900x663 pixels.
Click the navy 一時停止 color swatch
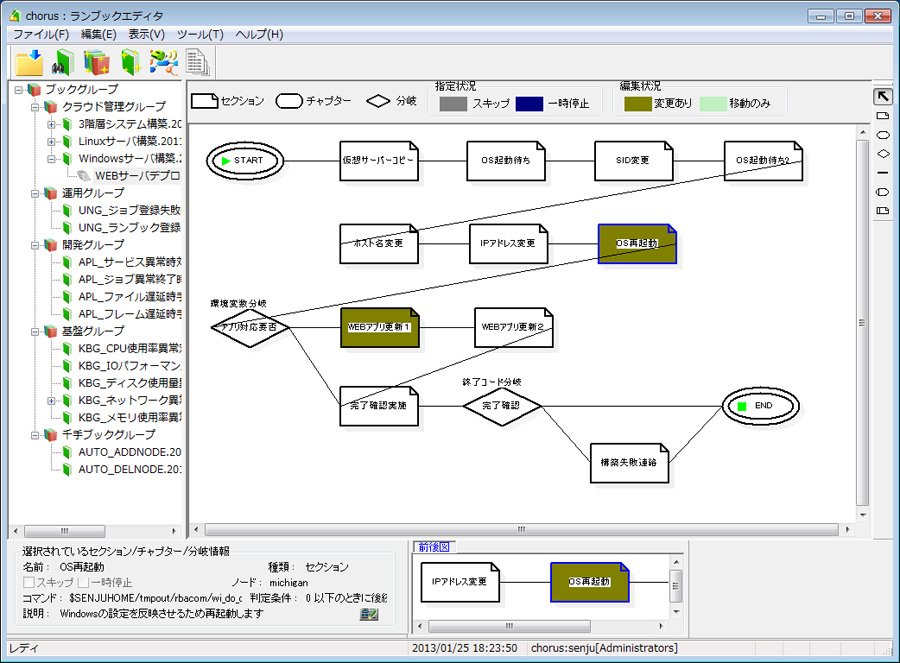pos(529,104)
